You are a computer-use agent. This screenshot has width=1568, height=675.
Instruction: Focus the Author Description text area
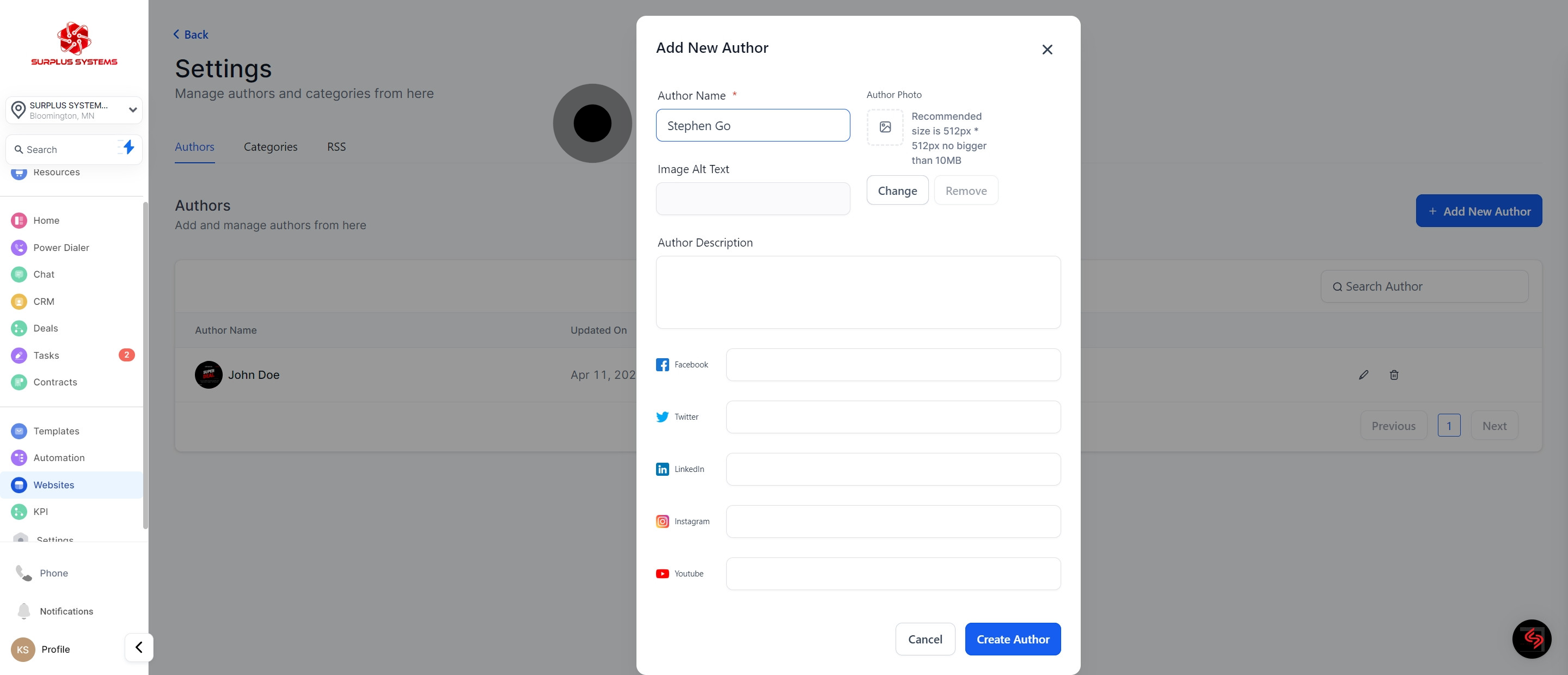pos(857,292)
